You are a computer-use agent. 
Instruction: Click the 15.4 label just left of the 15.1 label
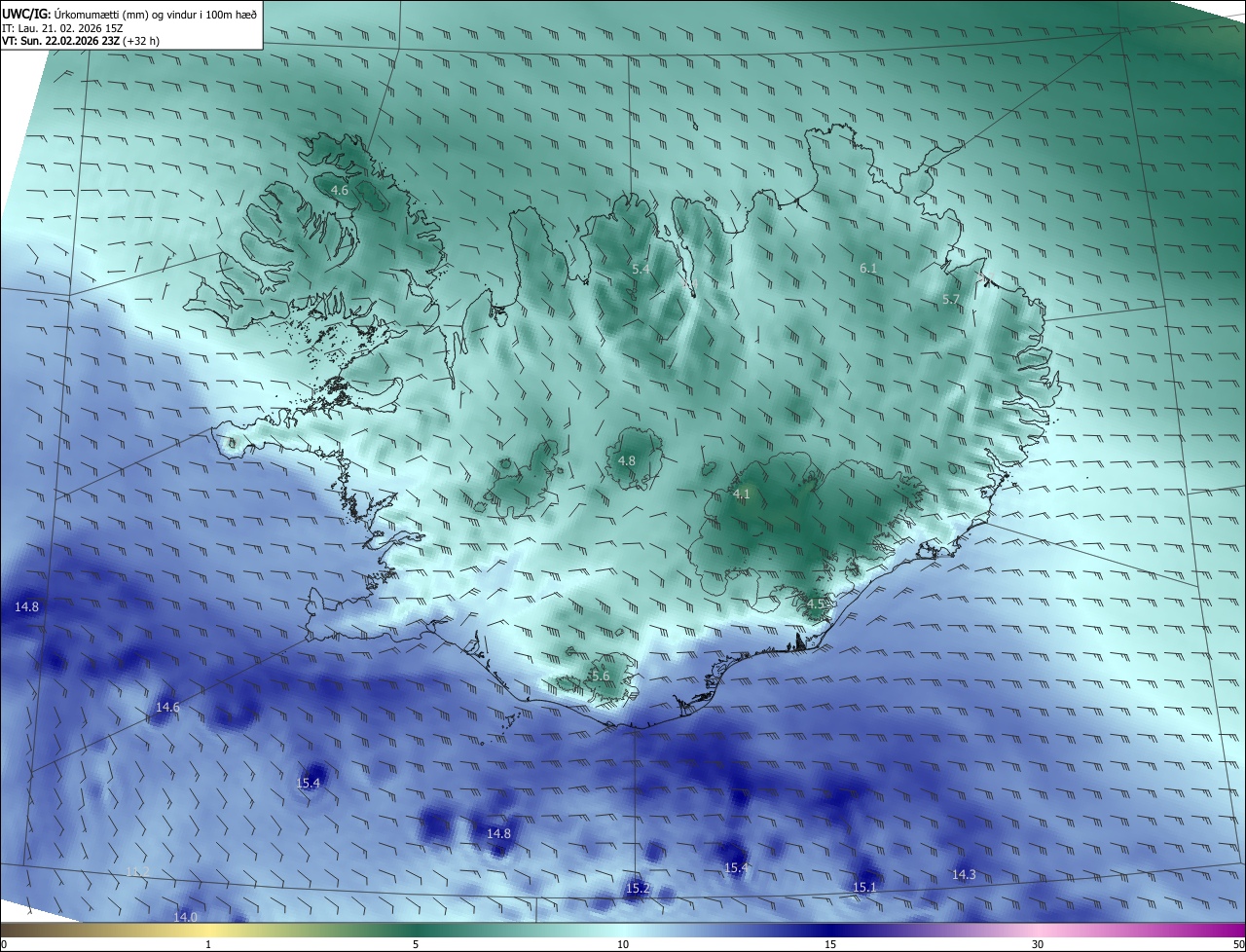pyautogui.click(x=736, y=868)
